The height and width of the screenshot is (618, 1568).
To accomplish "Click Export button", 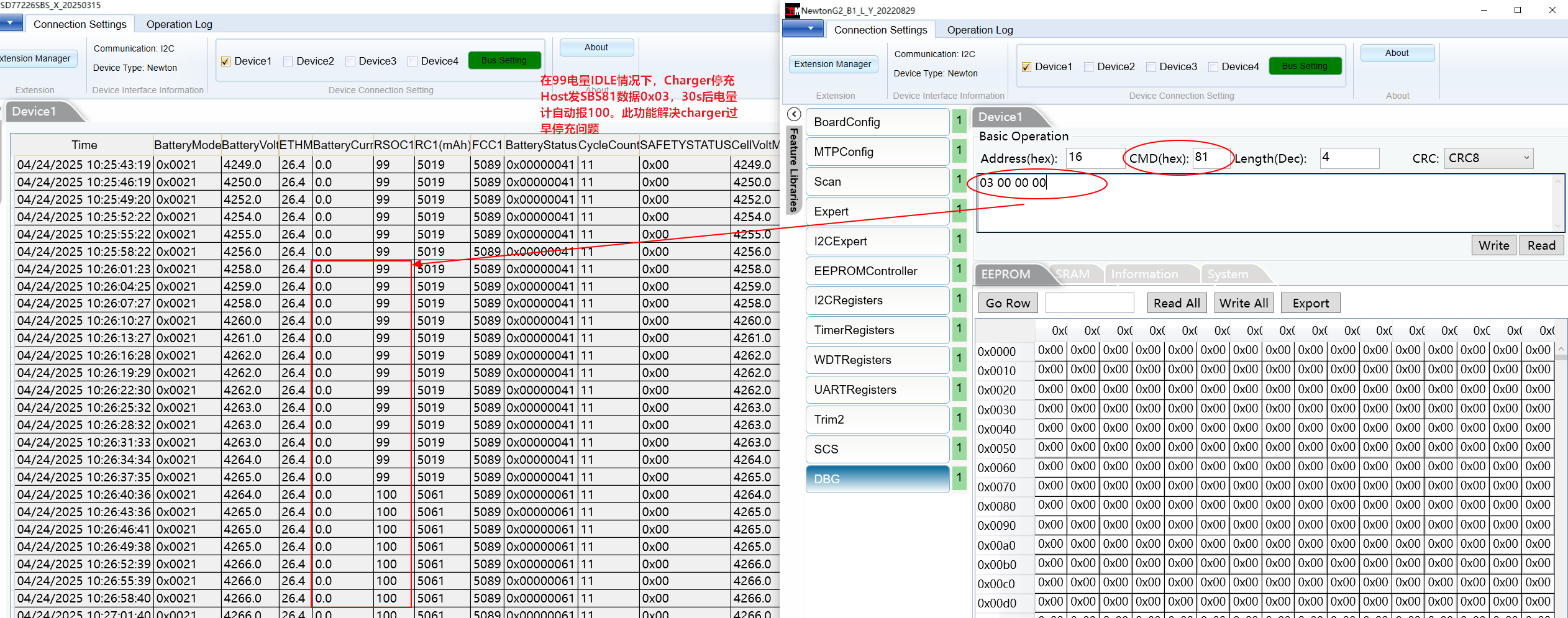I will click(1311, 303).
